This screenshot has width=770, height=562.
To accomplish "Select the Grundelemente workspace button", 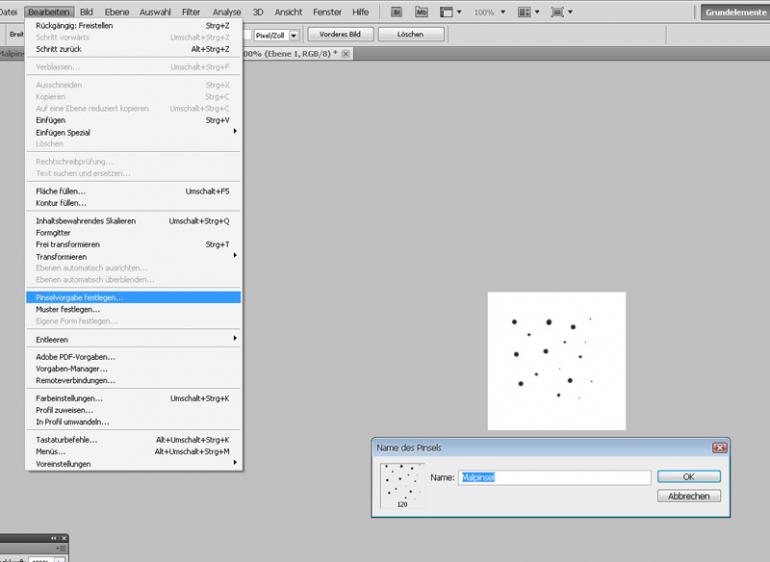I will pos(735,12).
